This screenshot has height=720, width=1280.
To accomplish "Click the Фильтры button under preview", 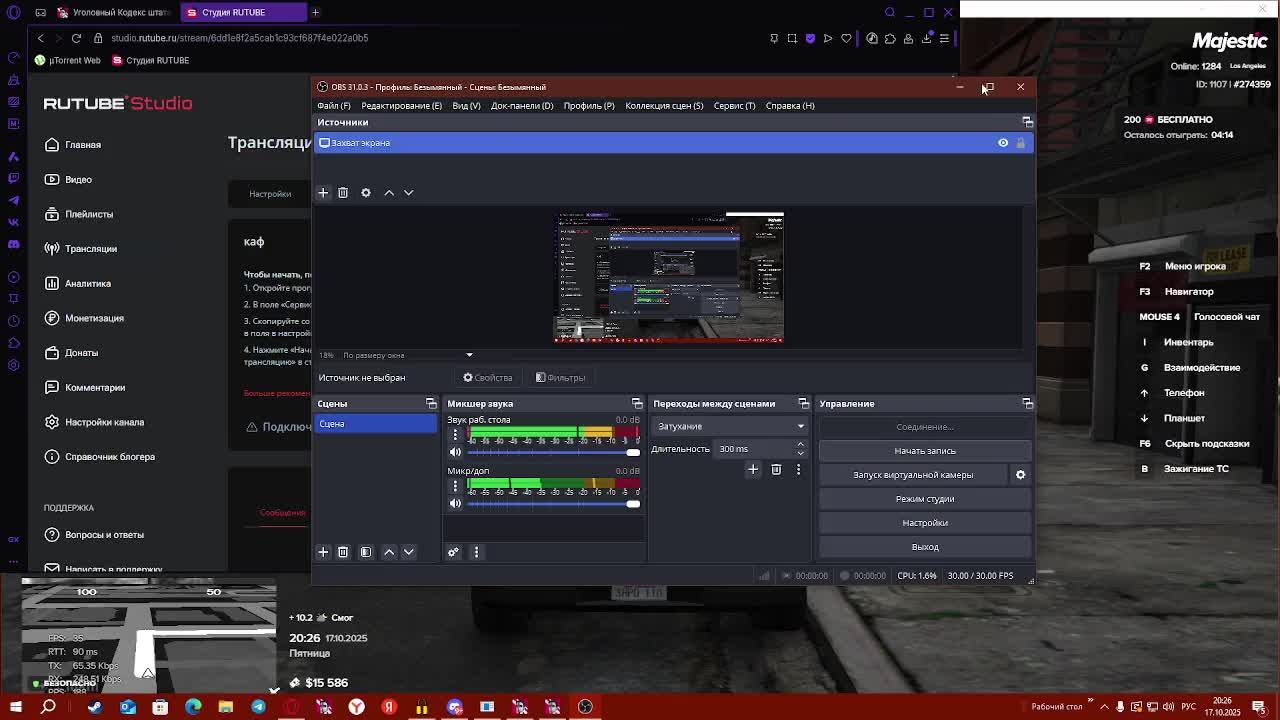I will (561, 378).
